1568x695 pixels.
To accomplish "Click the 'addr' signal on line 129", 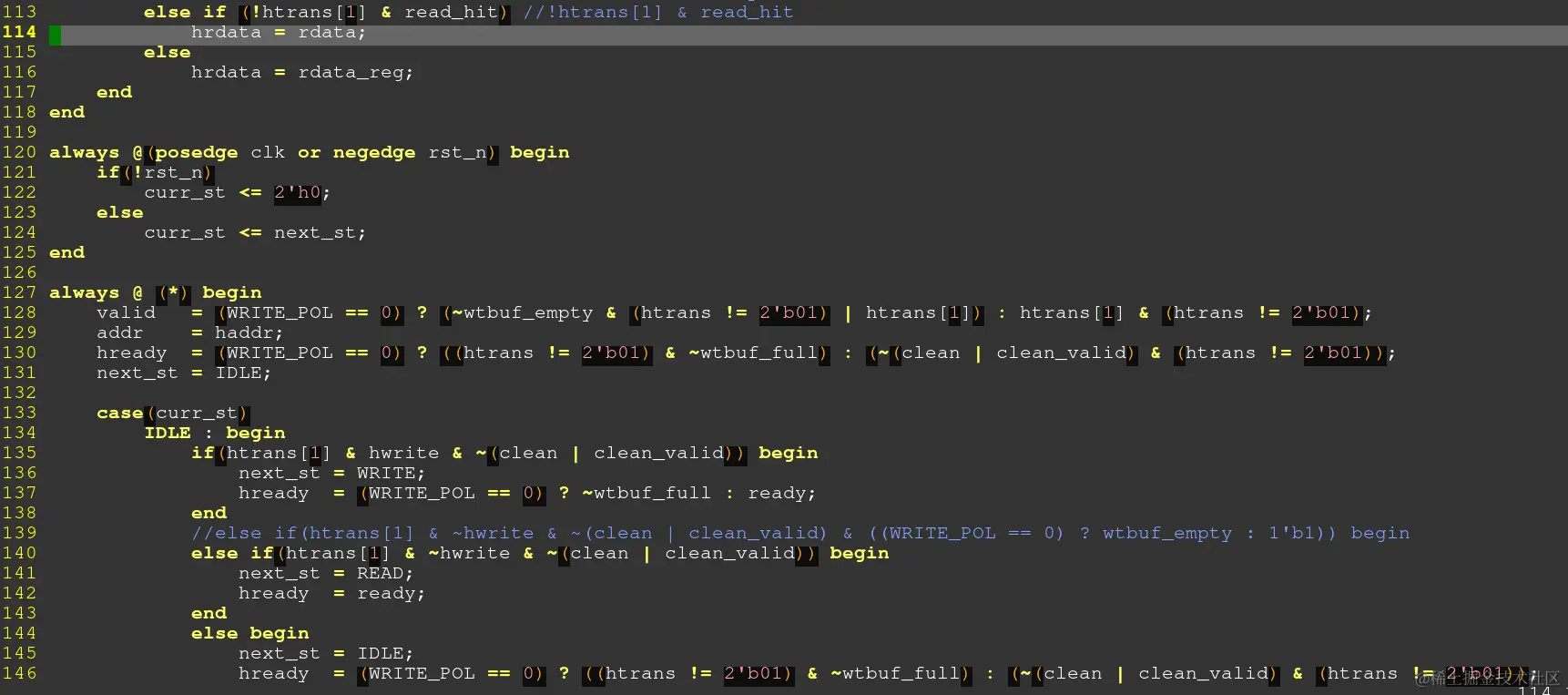I will [120, 333].
